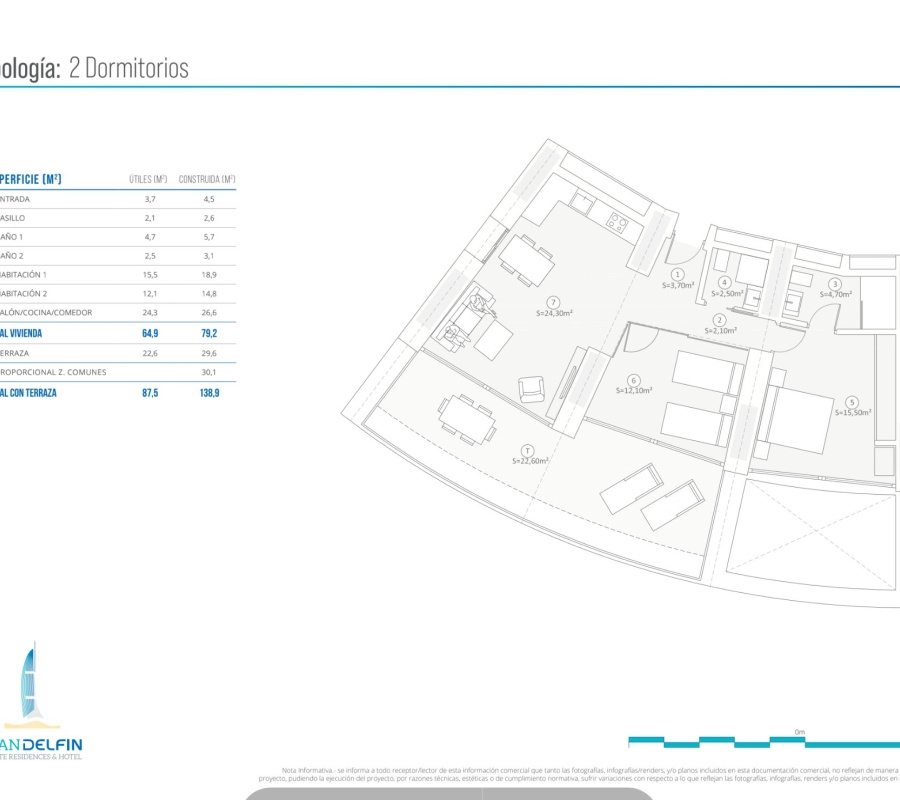
Task: Click the terrace dining table drawing
Action: point(467,420)
